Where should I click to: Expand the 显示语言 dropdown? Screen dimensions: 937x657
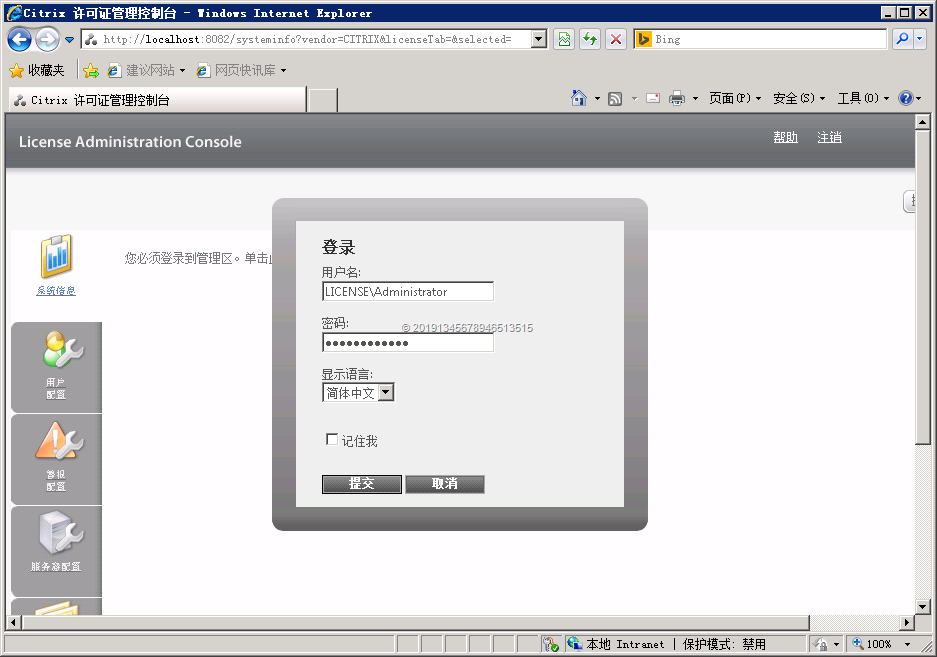tap(386, 393)
